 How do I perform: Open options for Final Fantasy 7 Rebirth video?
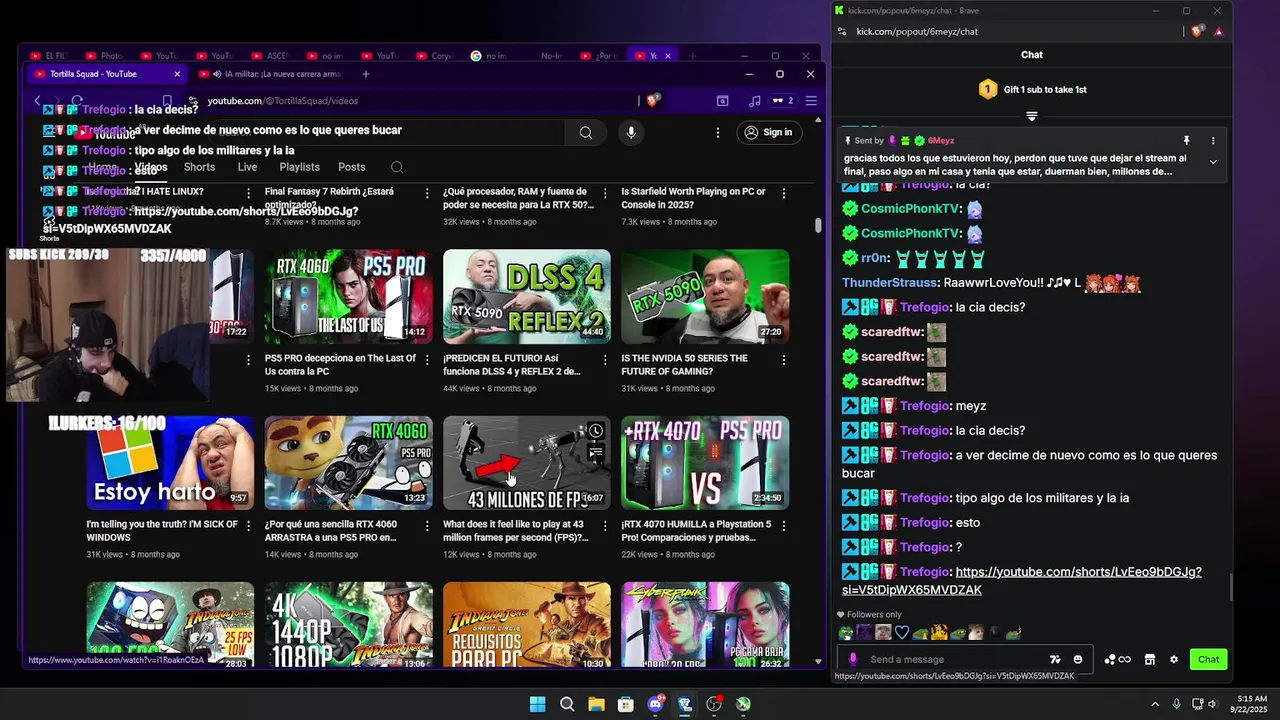[427, 193]
